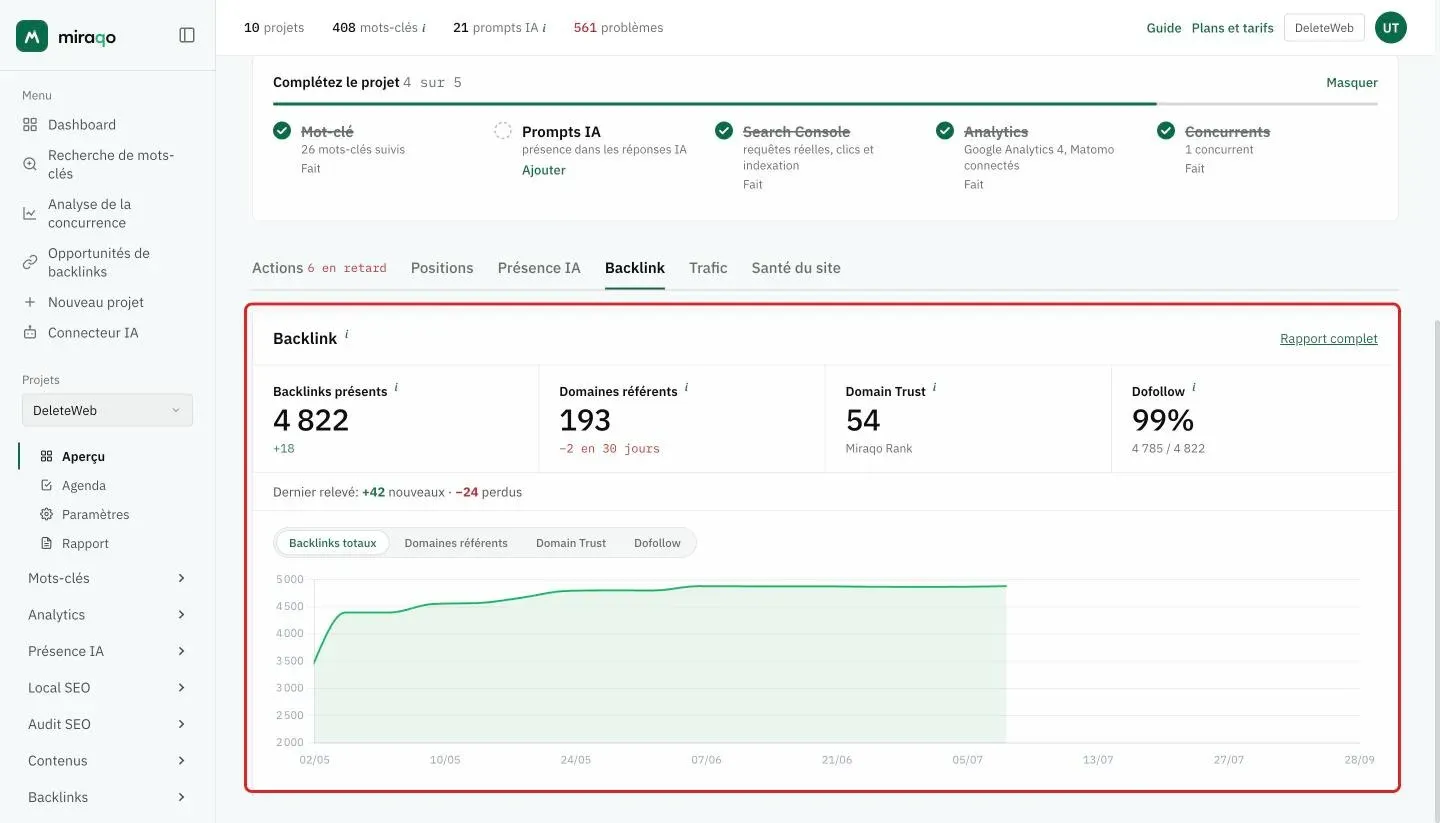Click the 10 projets counter
1440x823 pixels.
(x=274, y=28)
